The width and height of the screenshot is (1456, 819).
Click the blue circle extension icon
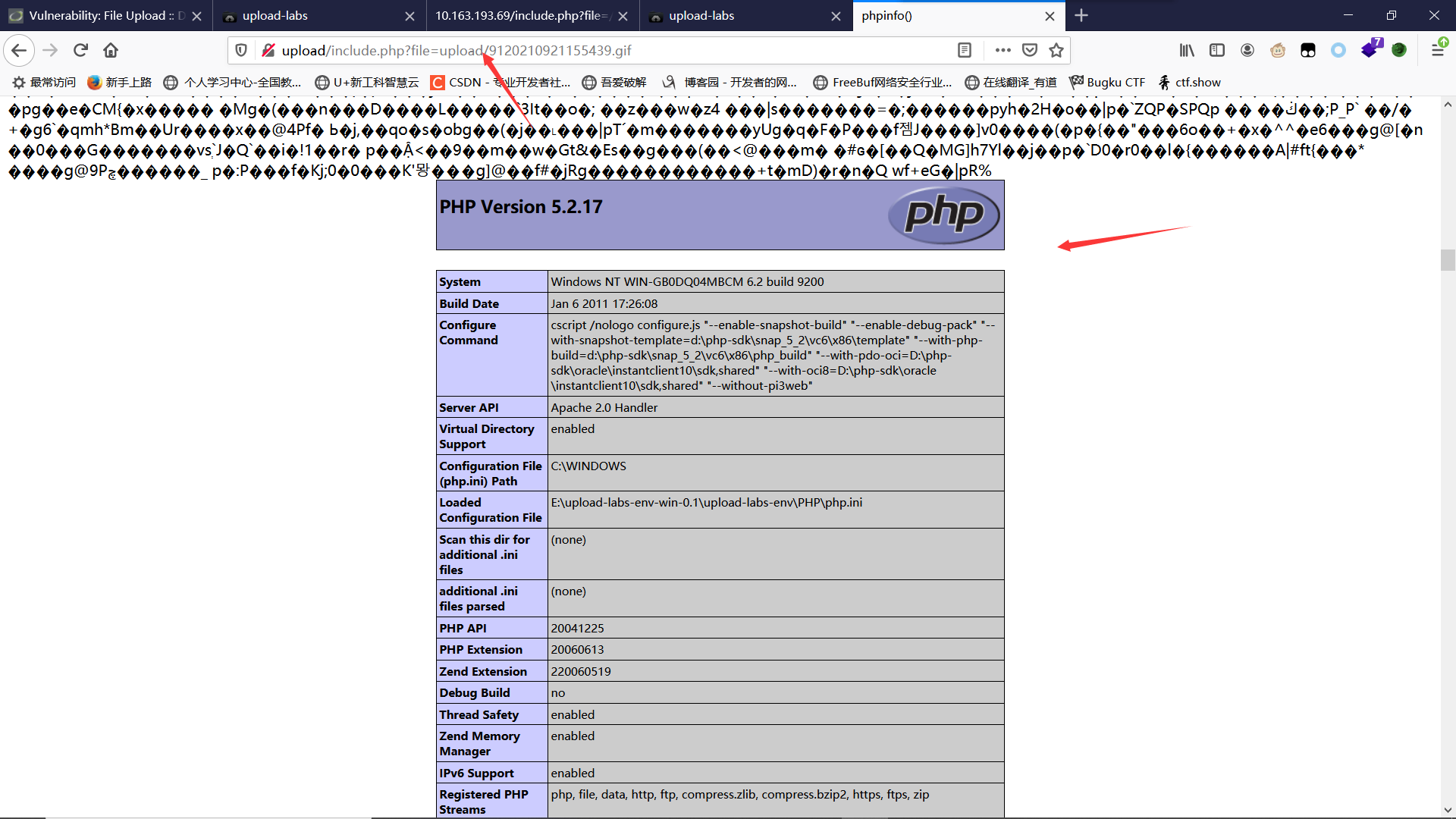[1338, 50]
